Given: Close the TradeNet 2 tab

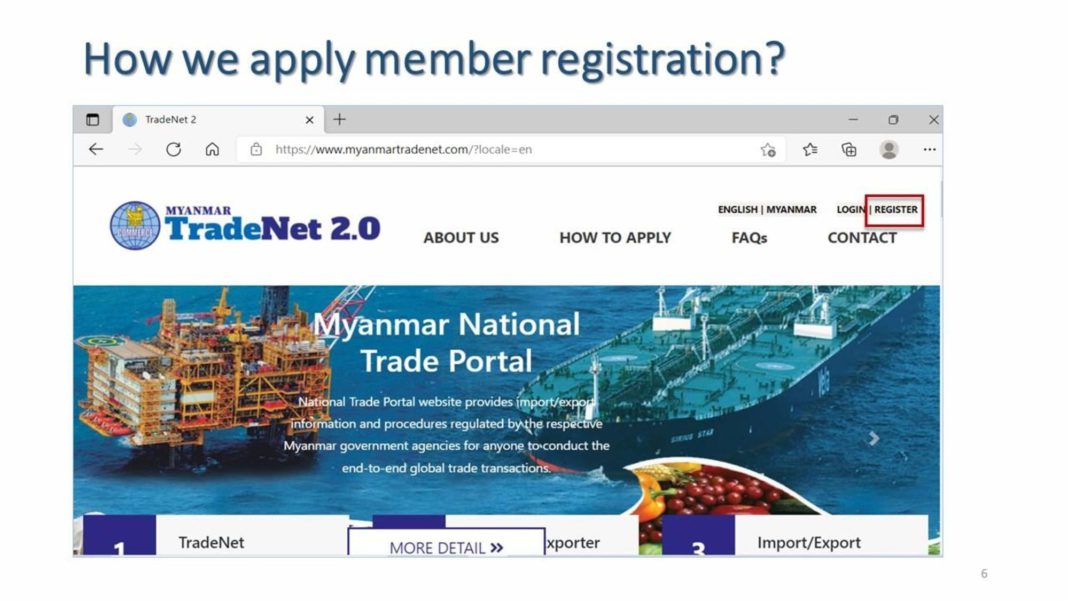Looking at the screenshot, I should click(x=309, y=120).
